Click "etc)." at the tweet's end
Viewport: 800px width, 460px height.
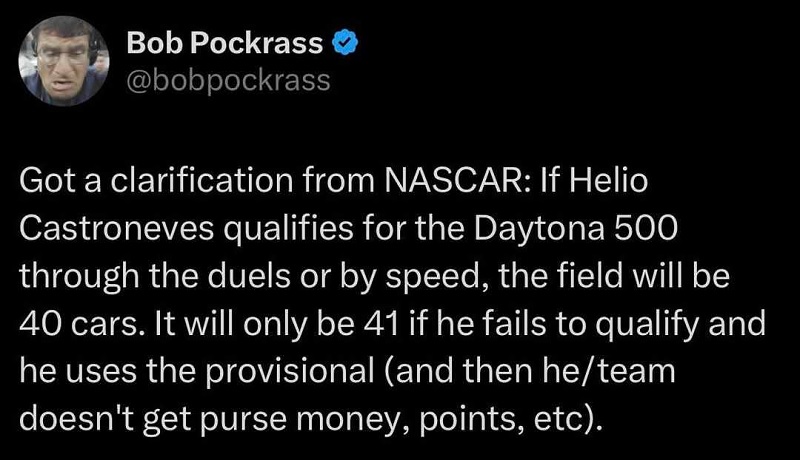pyautogui.click(x=565, y=420)
